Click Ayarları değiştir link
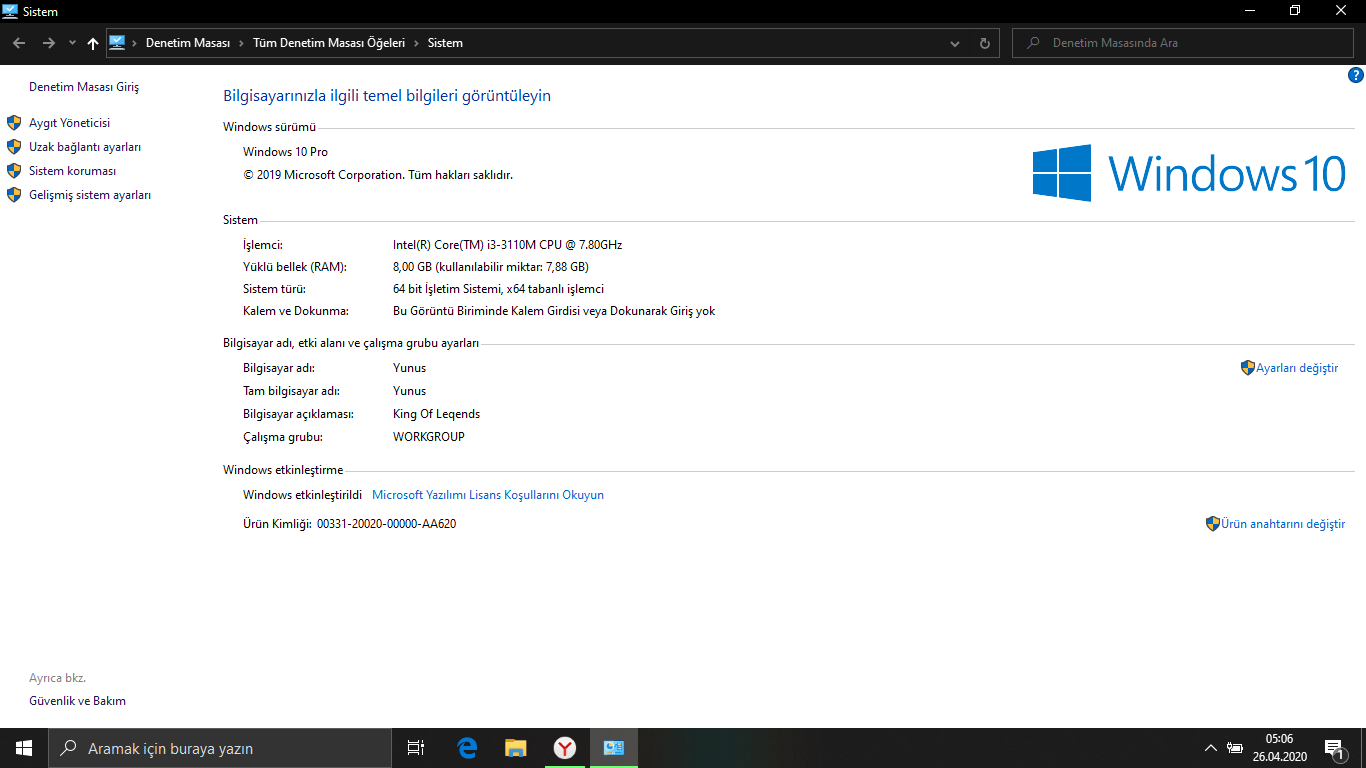The height and width of the screenshot is (768, 1366). [1297, 368]
